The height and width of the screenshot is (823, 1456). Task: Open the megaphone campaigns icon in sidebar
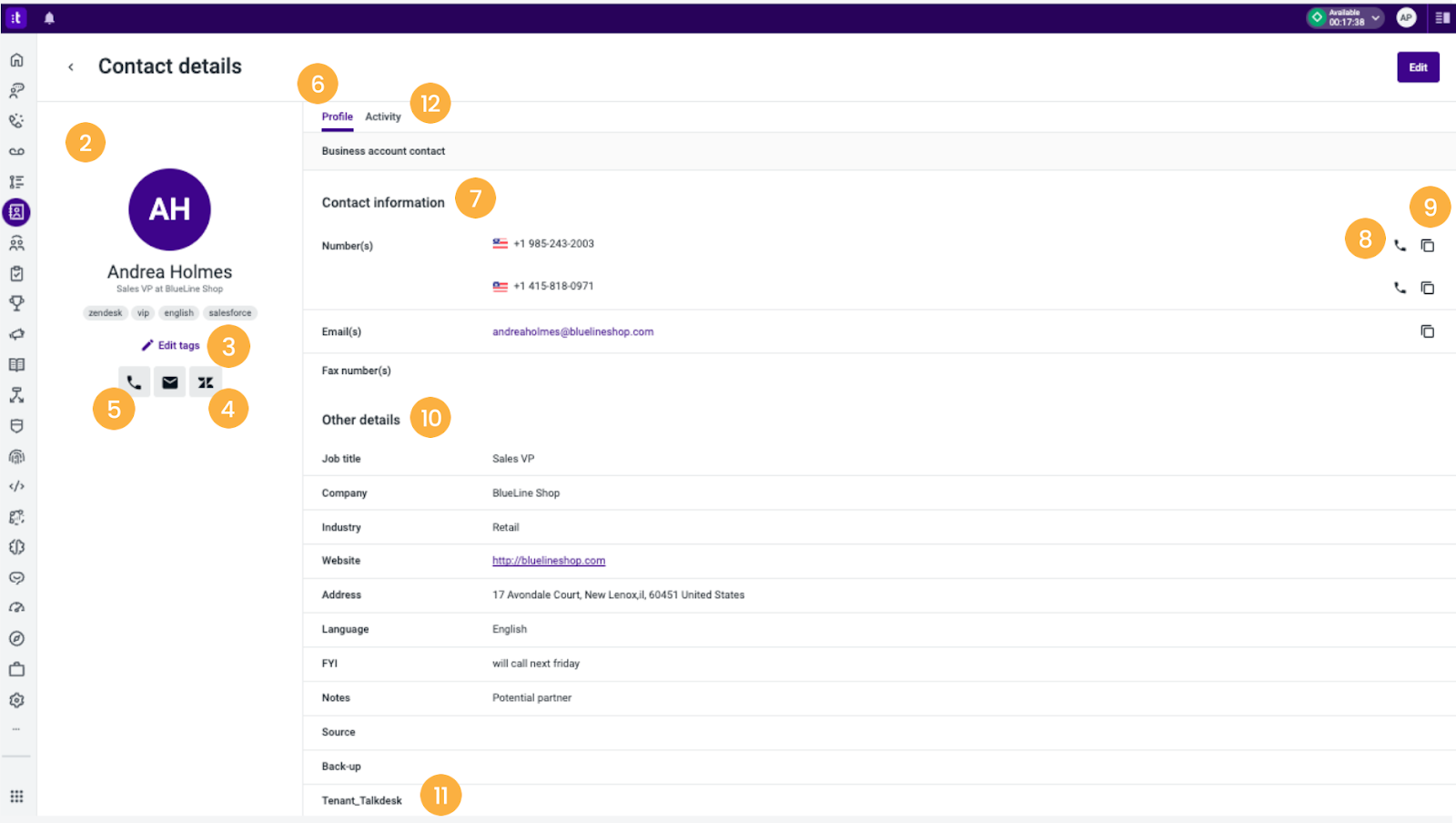tap(16, 334)
